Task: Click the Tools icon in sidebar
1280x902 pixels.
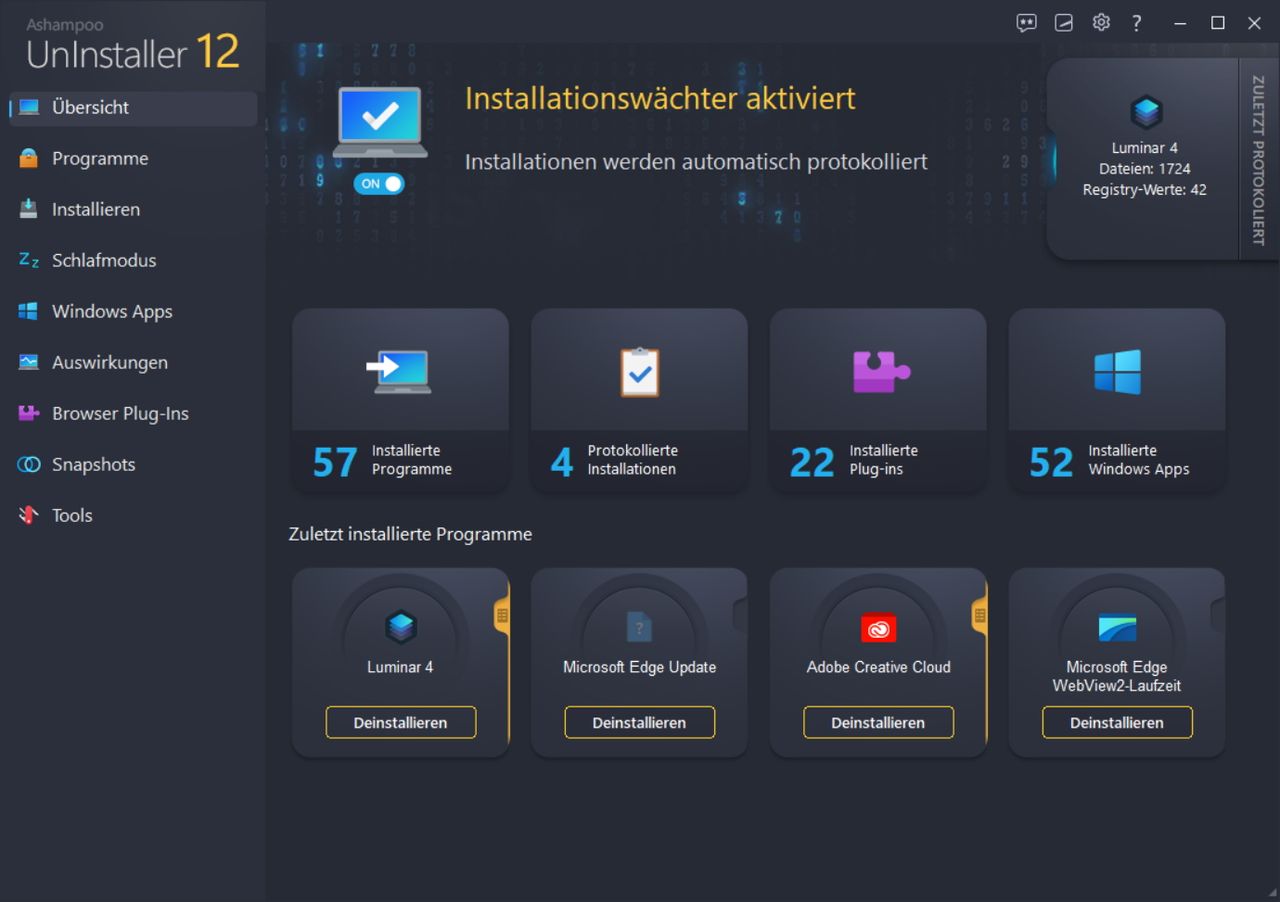Action: (29, 516)
